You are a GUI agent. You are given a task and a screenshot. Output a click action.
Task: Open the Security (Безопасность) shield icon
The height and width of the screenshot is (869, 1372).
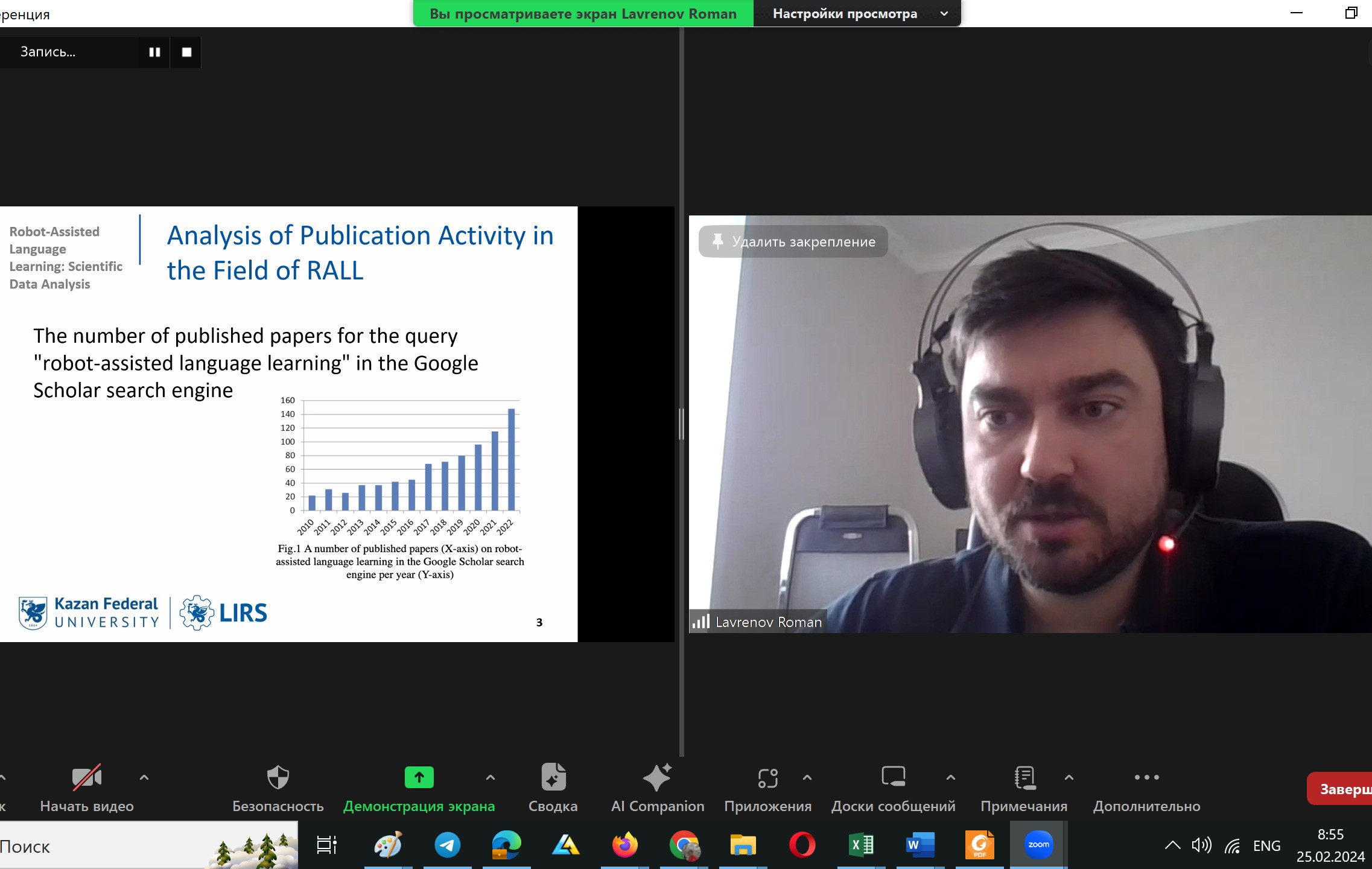pos(278,778)
